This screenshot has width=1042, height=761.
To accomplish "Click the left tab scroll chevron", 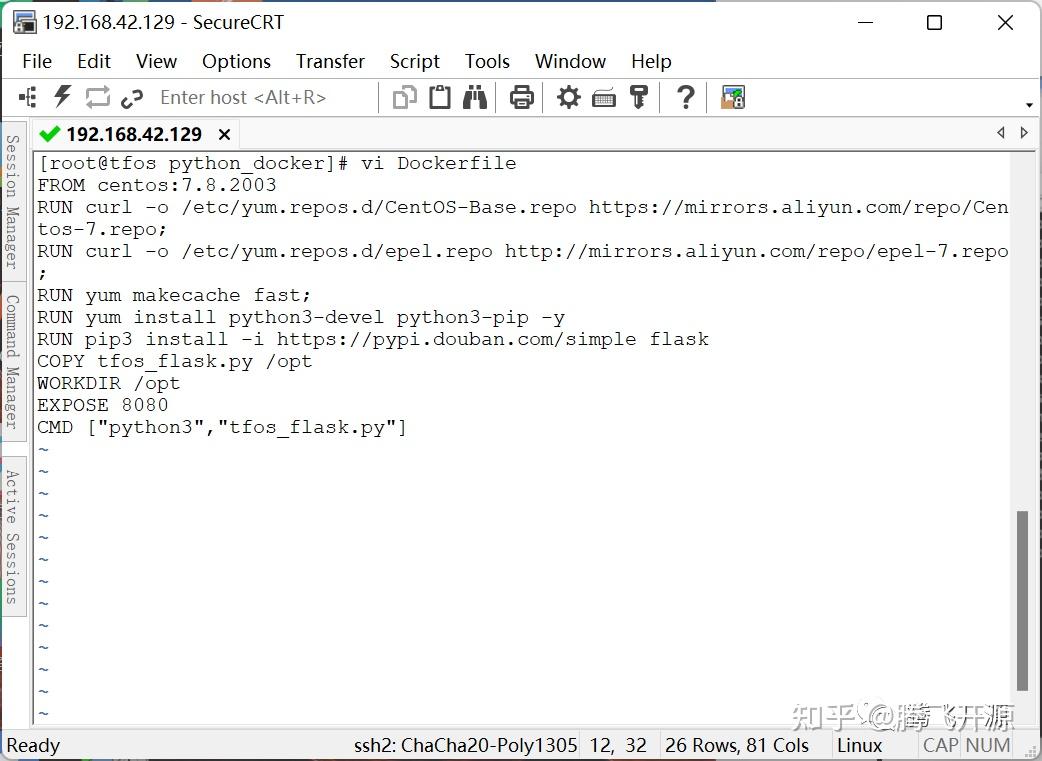I will pos(1001,132).
